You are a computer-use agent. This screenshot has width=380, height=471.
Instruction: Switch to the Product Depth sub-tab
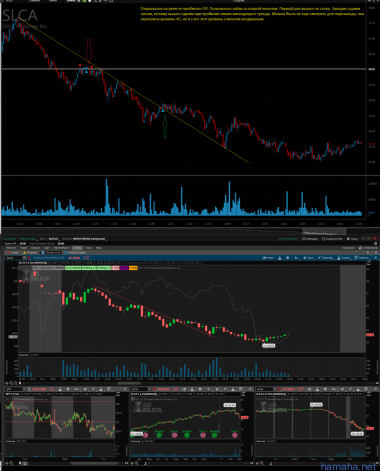click(x=75, y=252)
